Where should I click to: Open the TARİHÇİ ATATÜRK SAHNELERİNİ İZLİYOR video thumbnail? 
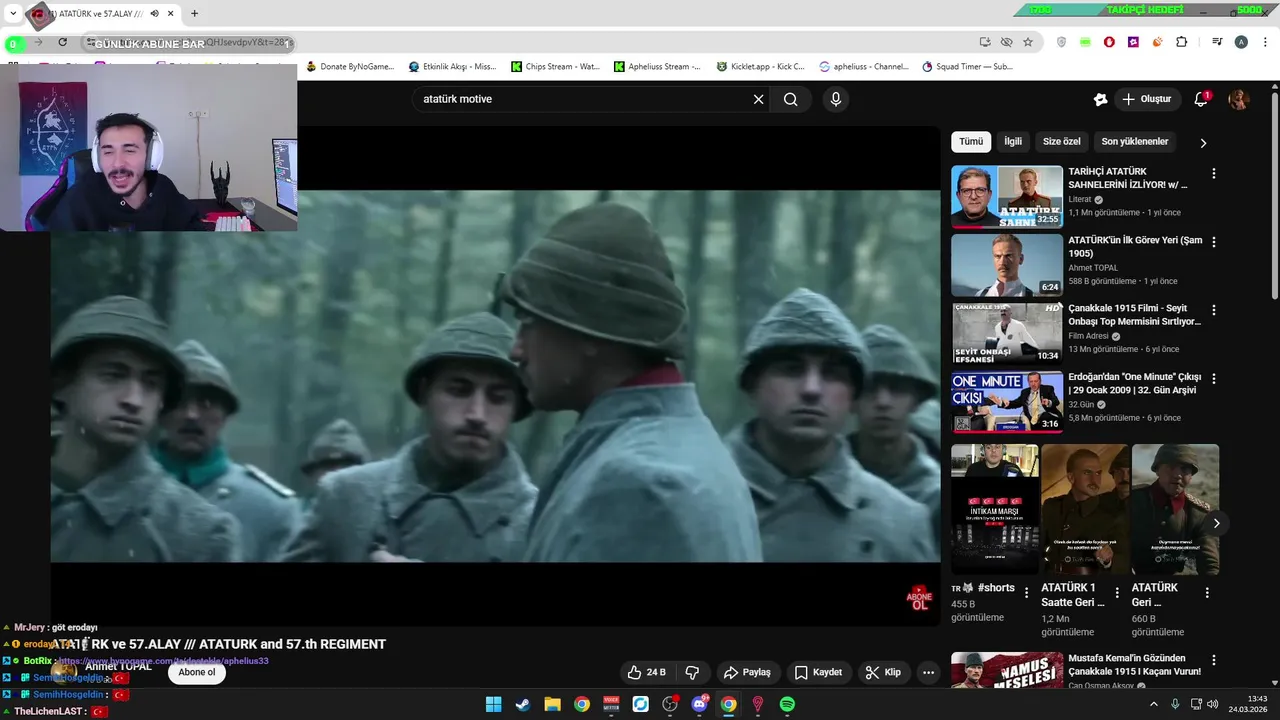tap(1007, 197)
